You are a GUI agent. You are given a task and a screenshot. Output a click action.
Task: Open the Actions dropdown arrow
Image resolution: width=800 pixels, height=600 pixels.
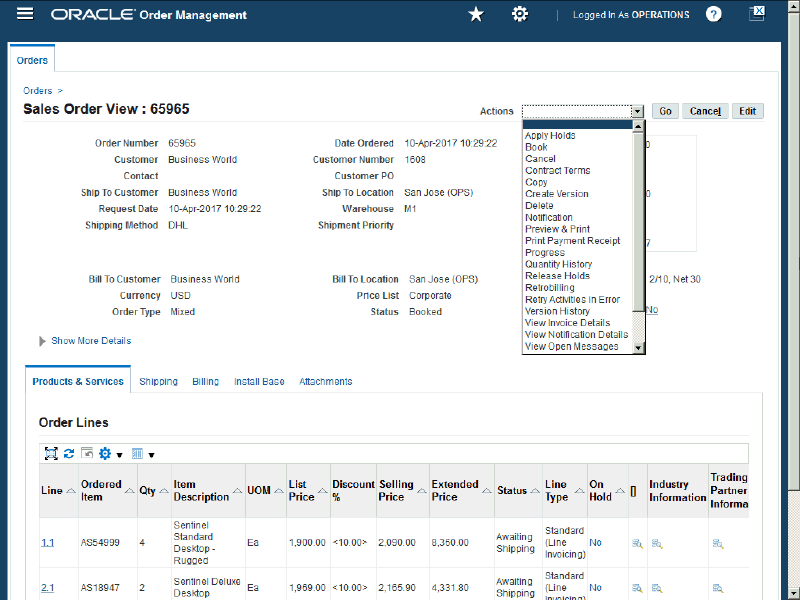click(x=637, y=111)
